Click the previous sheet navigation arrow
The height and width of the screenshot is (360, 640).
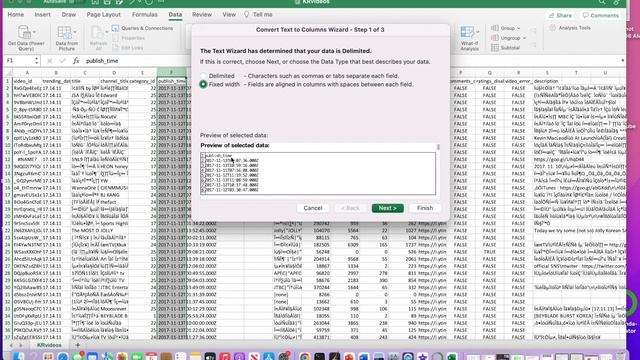point(11,345)
